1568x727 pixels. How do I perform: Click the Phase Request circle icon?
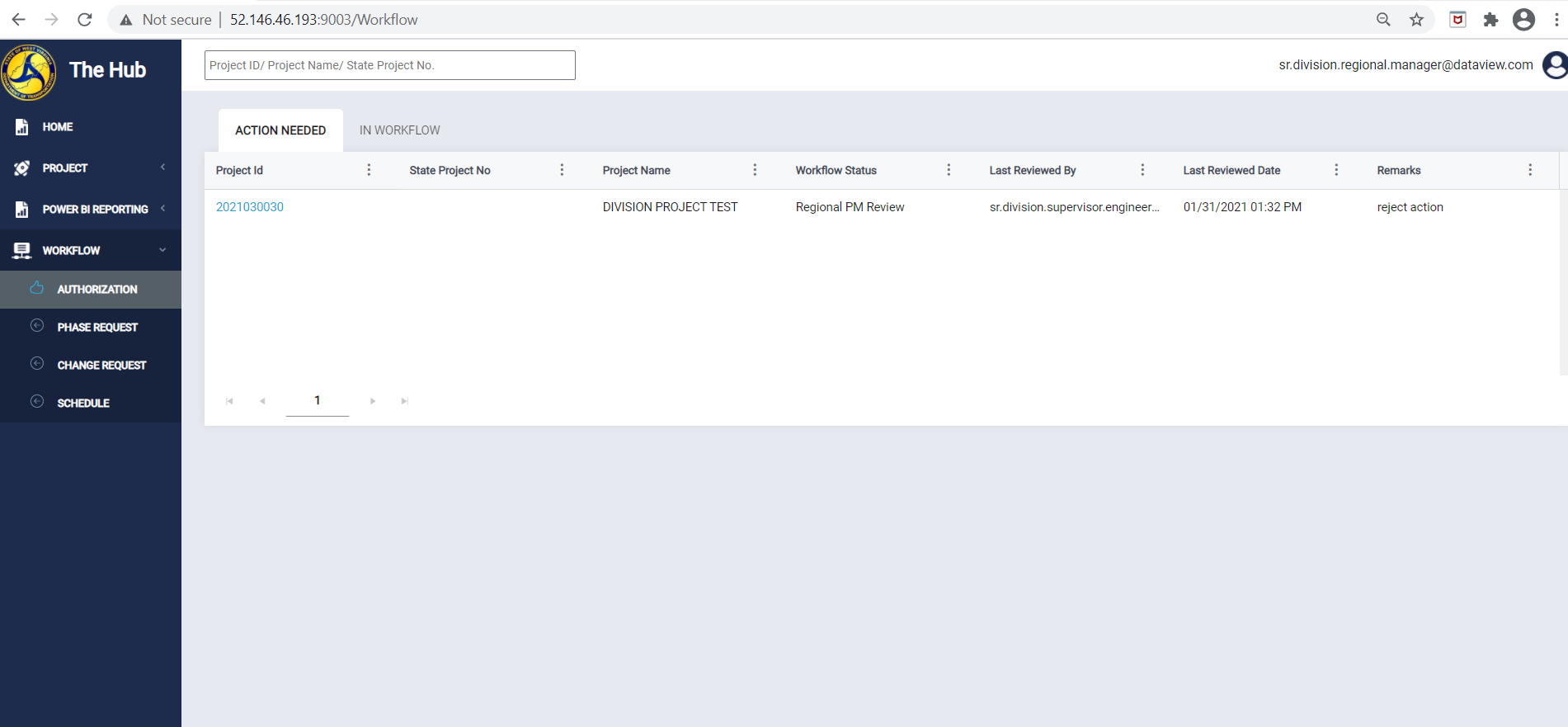37,326
